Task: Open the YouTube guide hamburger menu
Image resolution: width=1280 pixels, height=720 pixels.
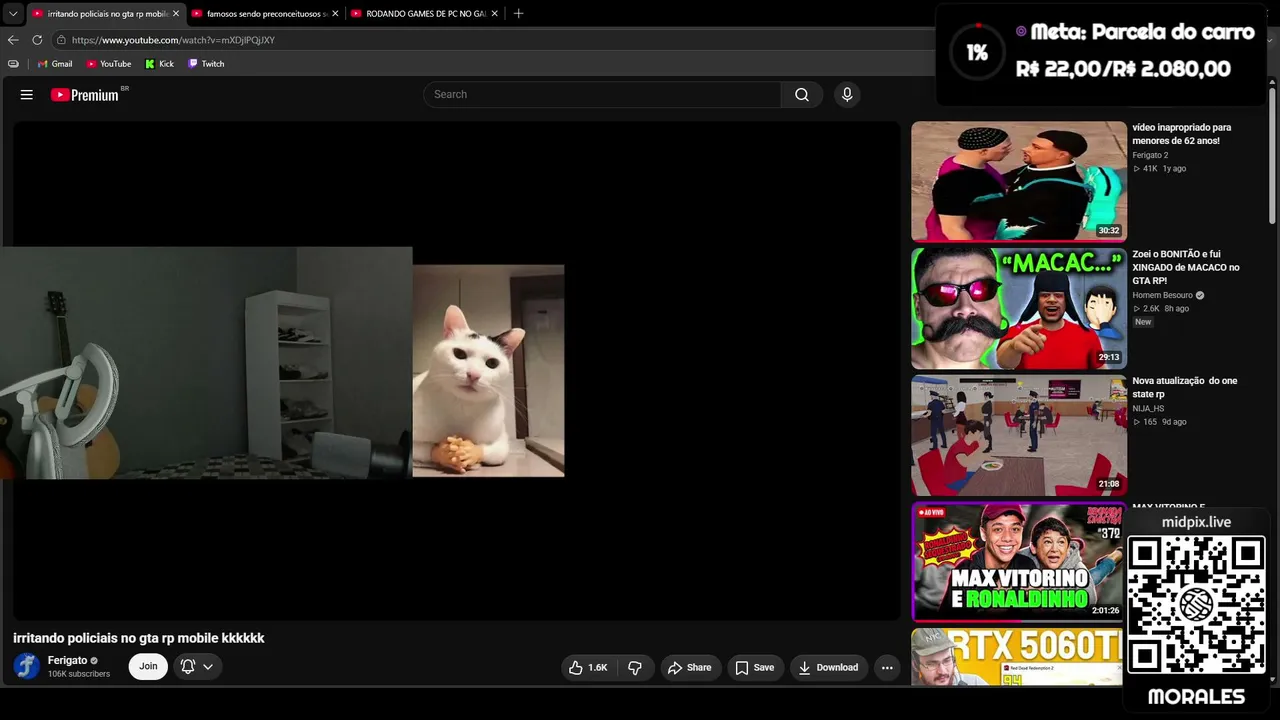Action: (x=27, y=95)
